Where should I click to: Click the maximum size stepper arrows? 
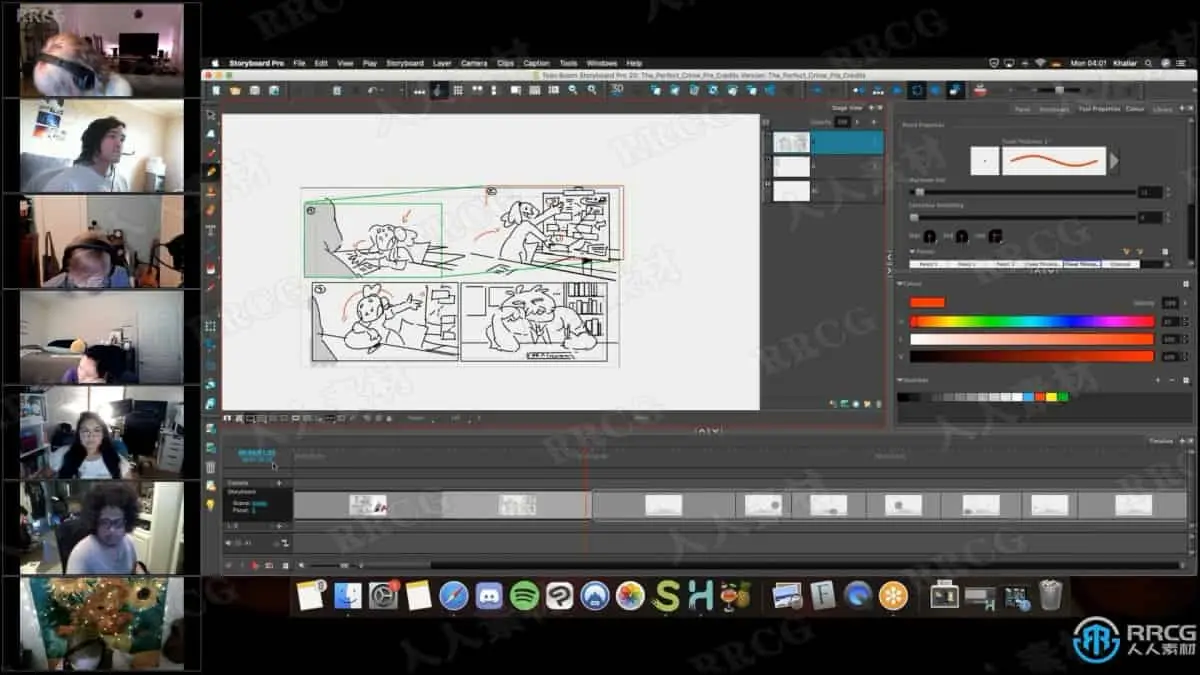(x=1166, y=192)
